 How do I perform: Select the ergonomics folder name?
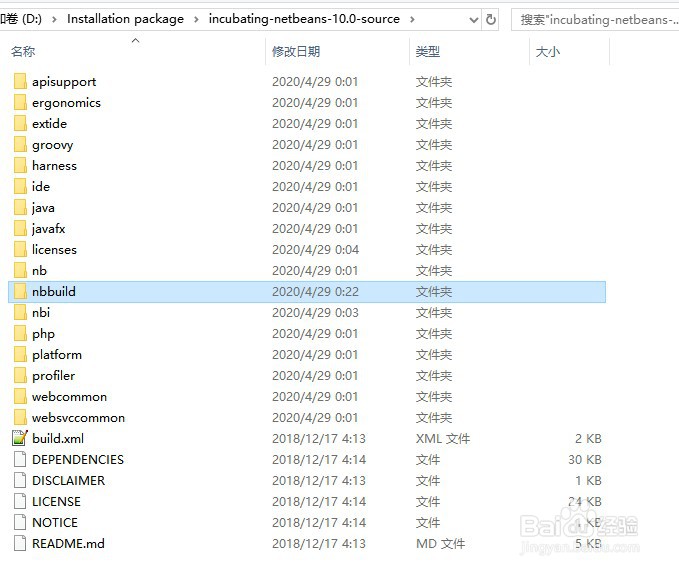click(x=66, y=103)
